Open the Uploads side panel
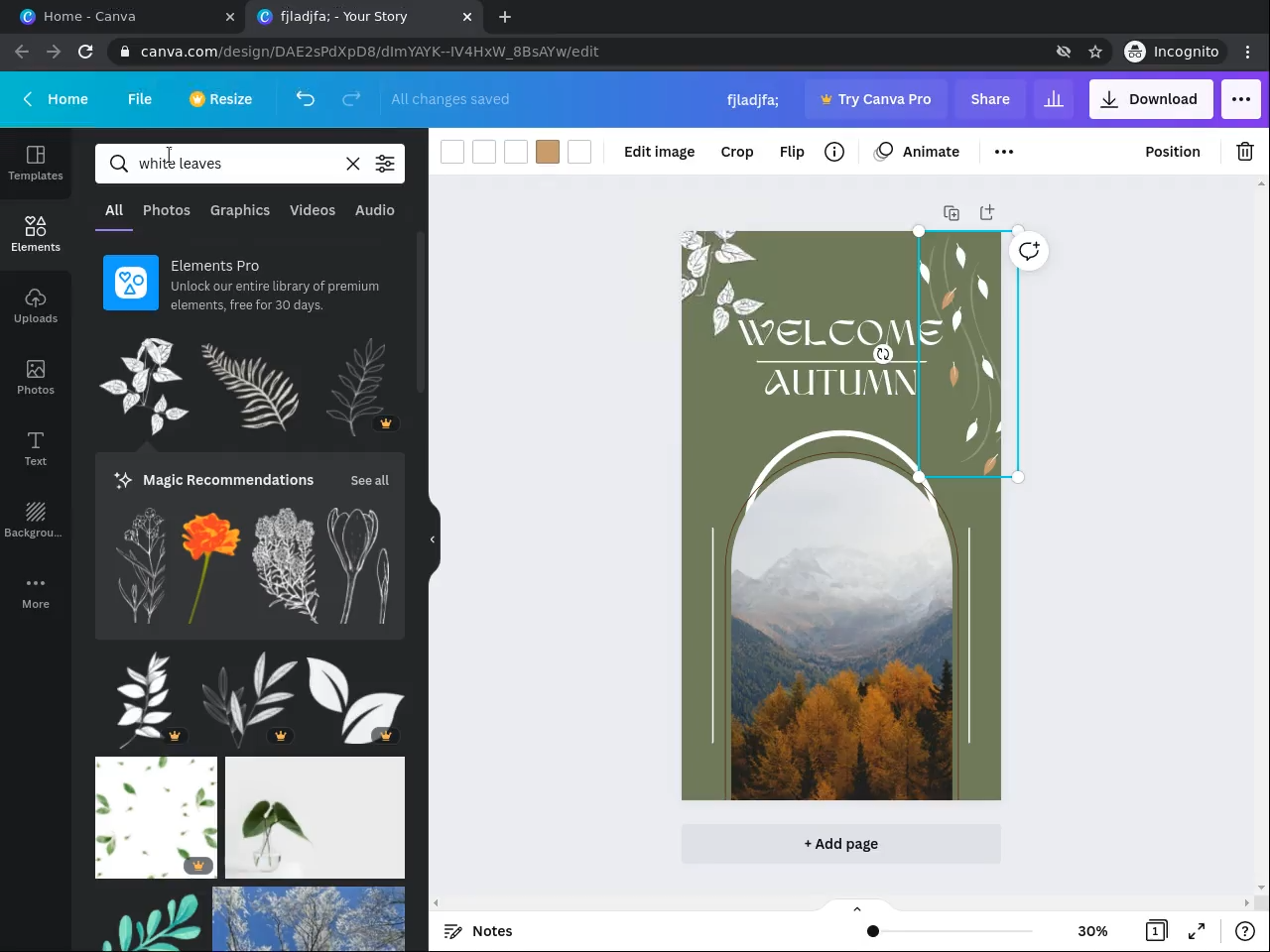Screen dimensions: 1270x952 [36, 305]
